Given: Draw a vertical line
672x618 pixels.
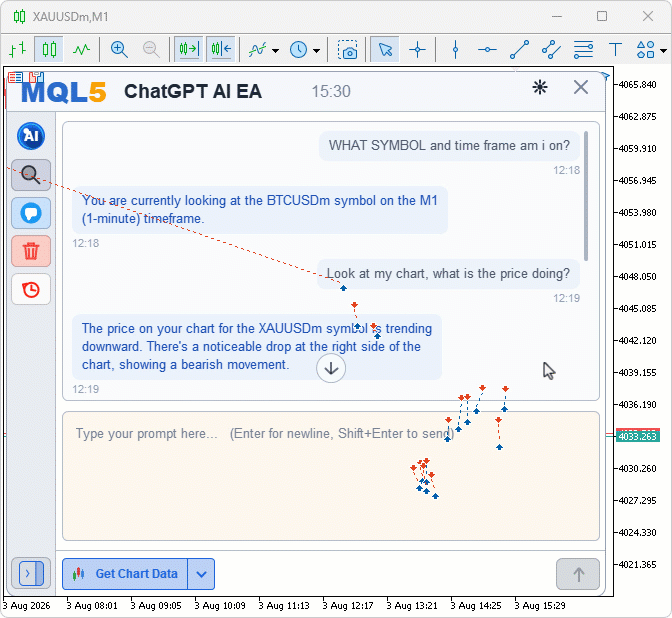Looking at the screenshot, I should tap(455, 50).
